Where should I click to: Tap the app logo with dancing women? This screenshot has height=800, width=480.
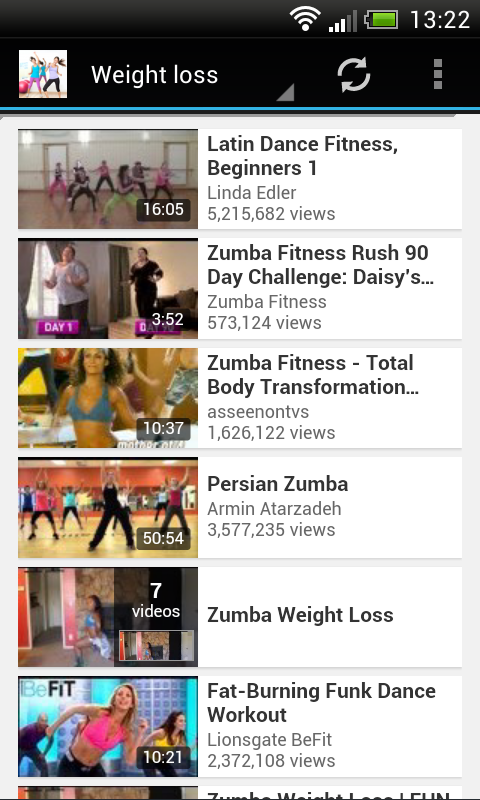pyautogui.click(x=43, y=74)
